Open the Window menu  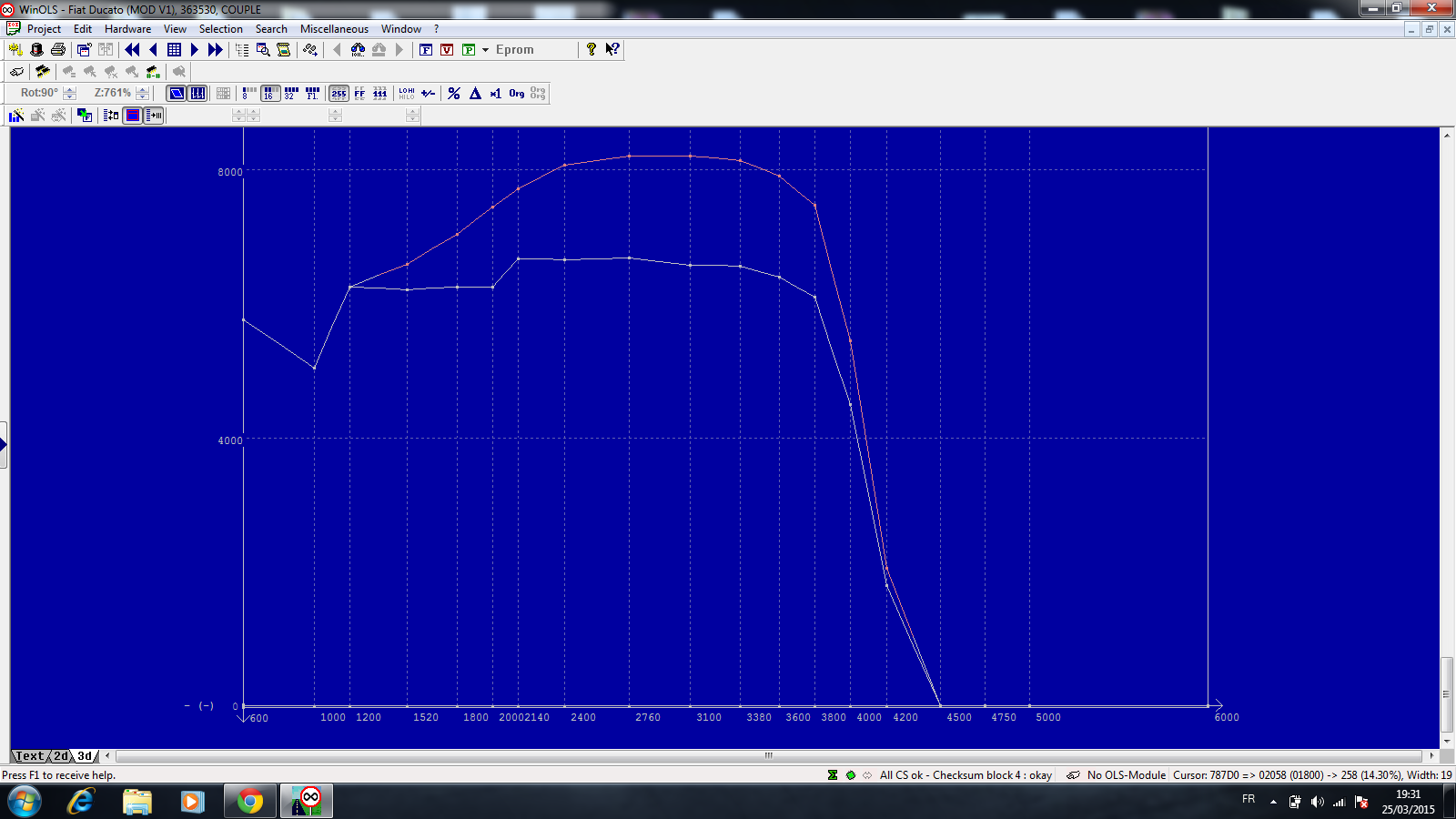click(x=401, y=29)
